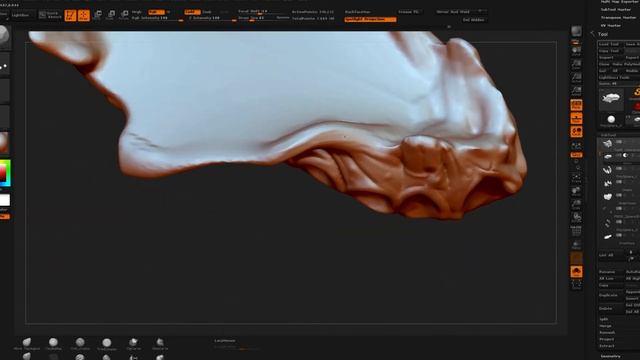Expand the Remesh section
Screen dimensions: 640x360
pyautogui.click(x=607, y=333)
